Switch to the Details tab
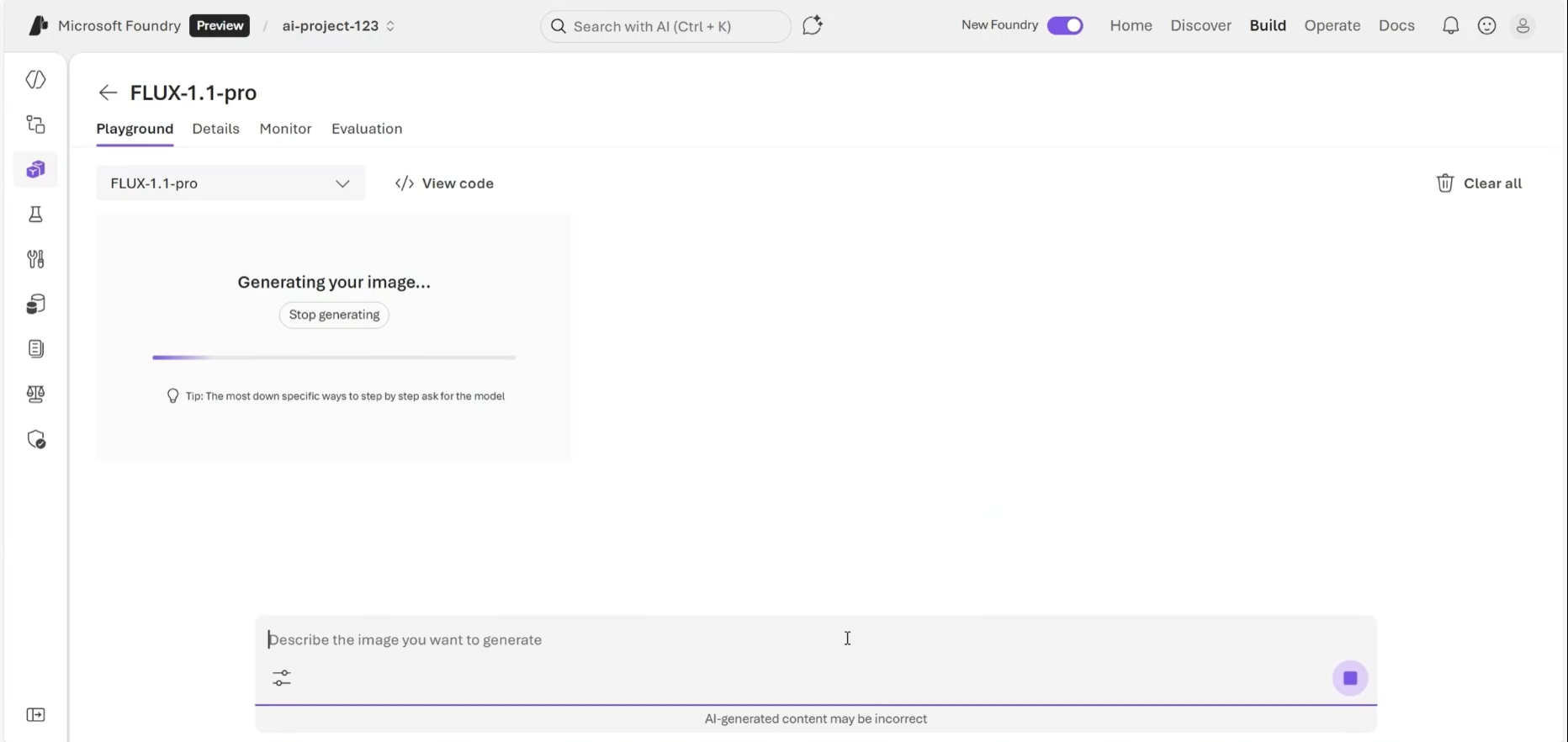Screen dimensions: 1568x742 (216, 129)
